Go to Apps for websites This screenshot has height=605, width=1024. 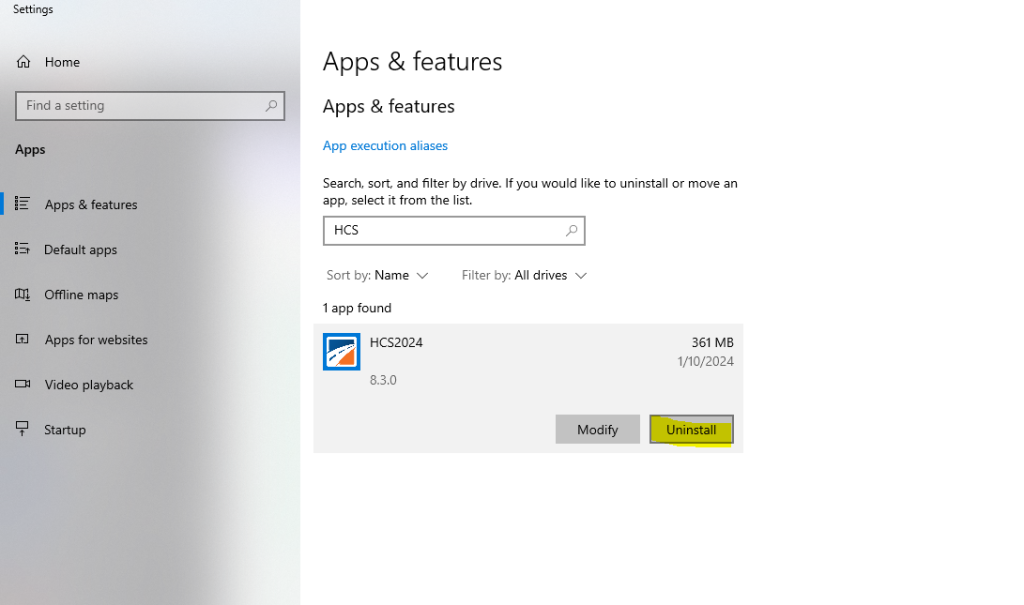[x=96, y=340]
